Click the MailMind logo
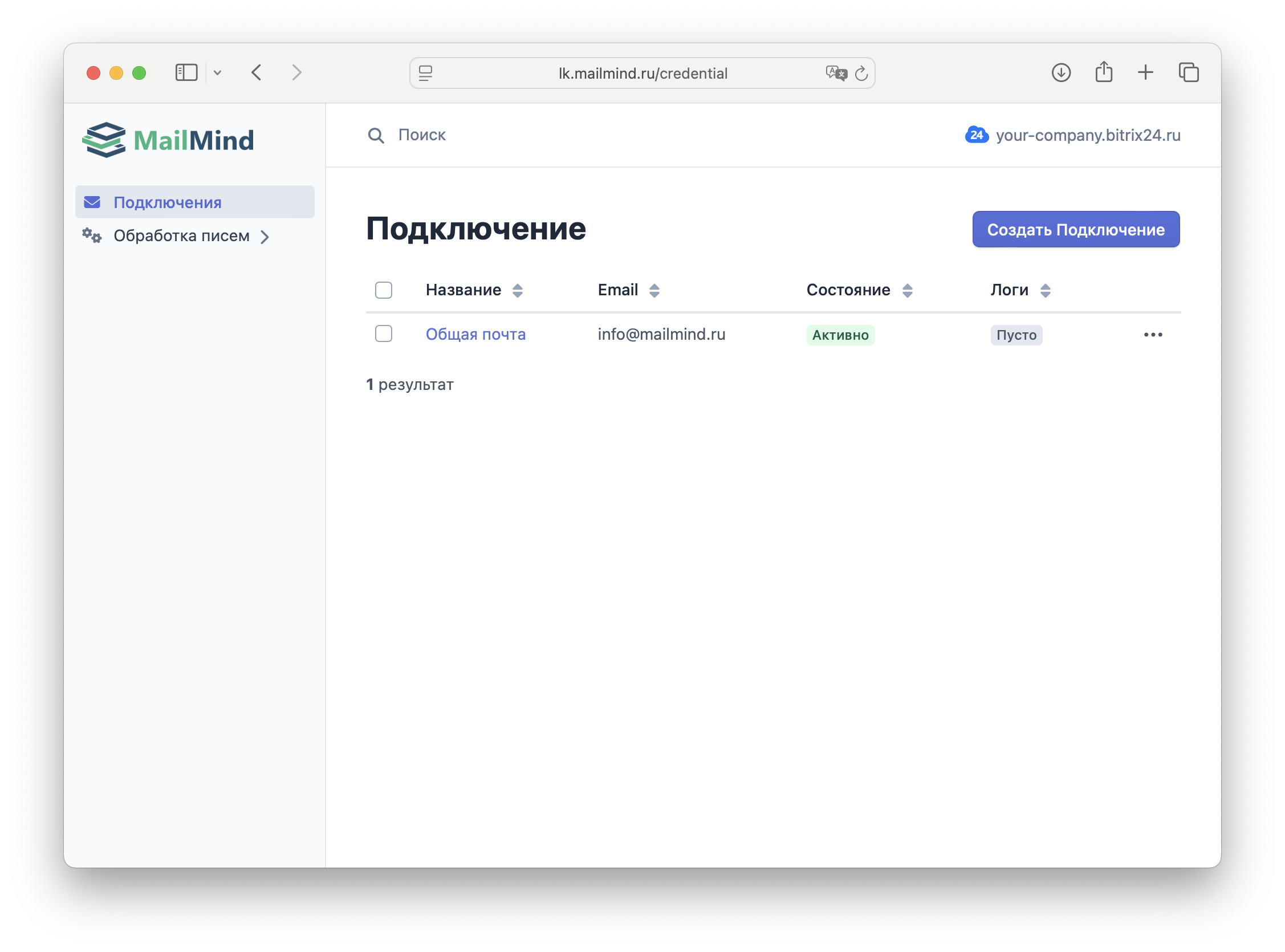Image resolution: width=1285 pixels, height=952 pixels. (169, 139)
